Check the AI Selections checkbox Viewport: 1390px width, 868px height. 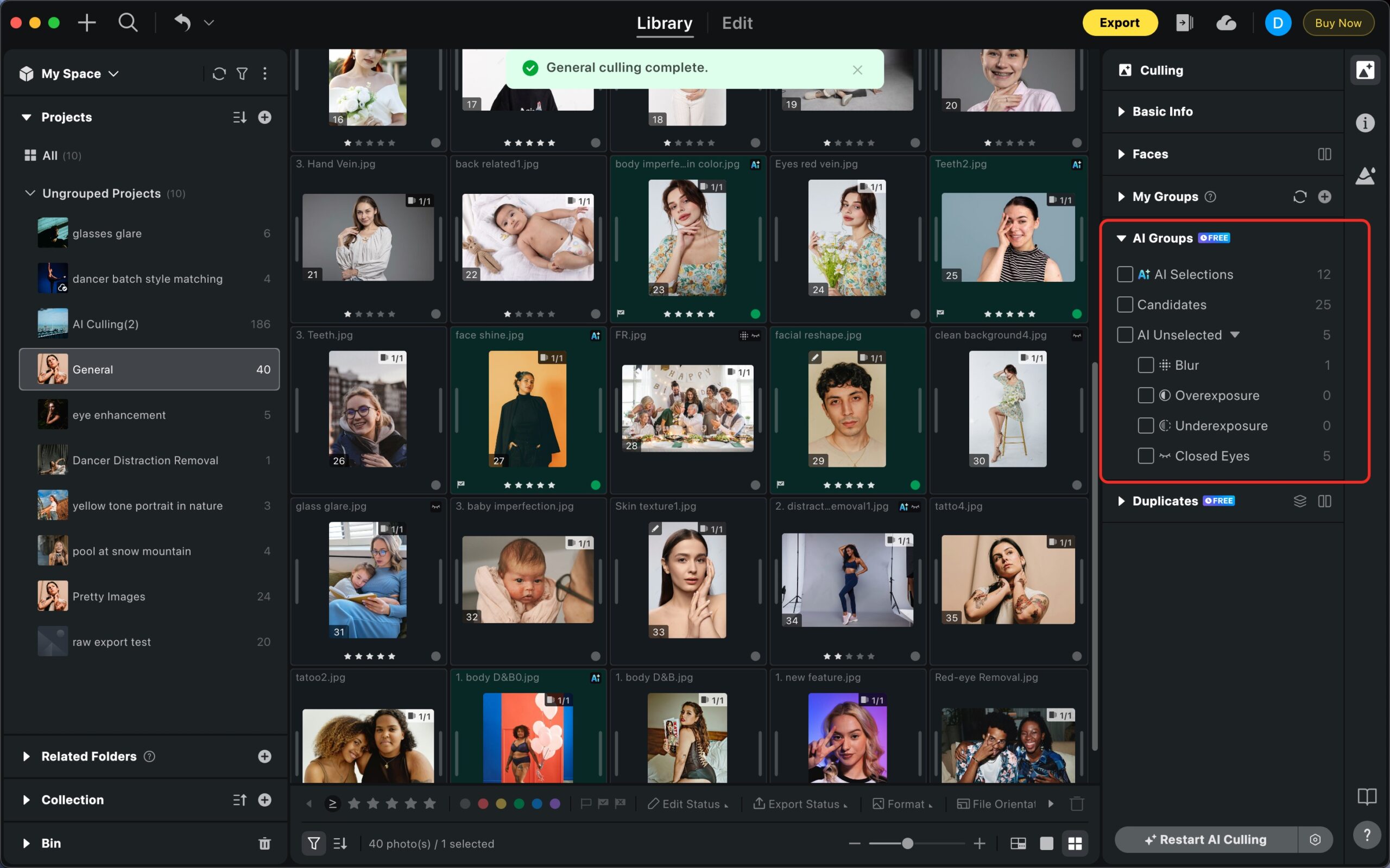coord(1124,275)
